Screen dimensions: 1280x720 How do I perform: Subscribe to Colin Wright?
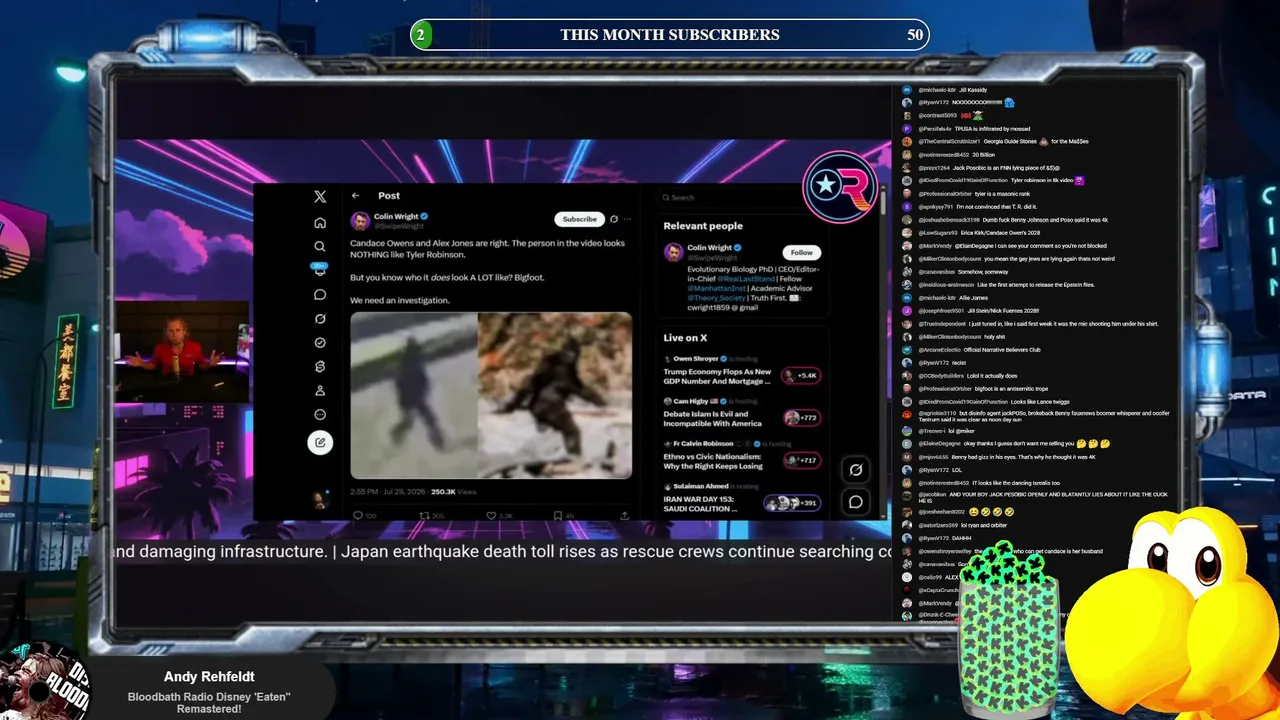pyautogui.click(x=579, y=219)
